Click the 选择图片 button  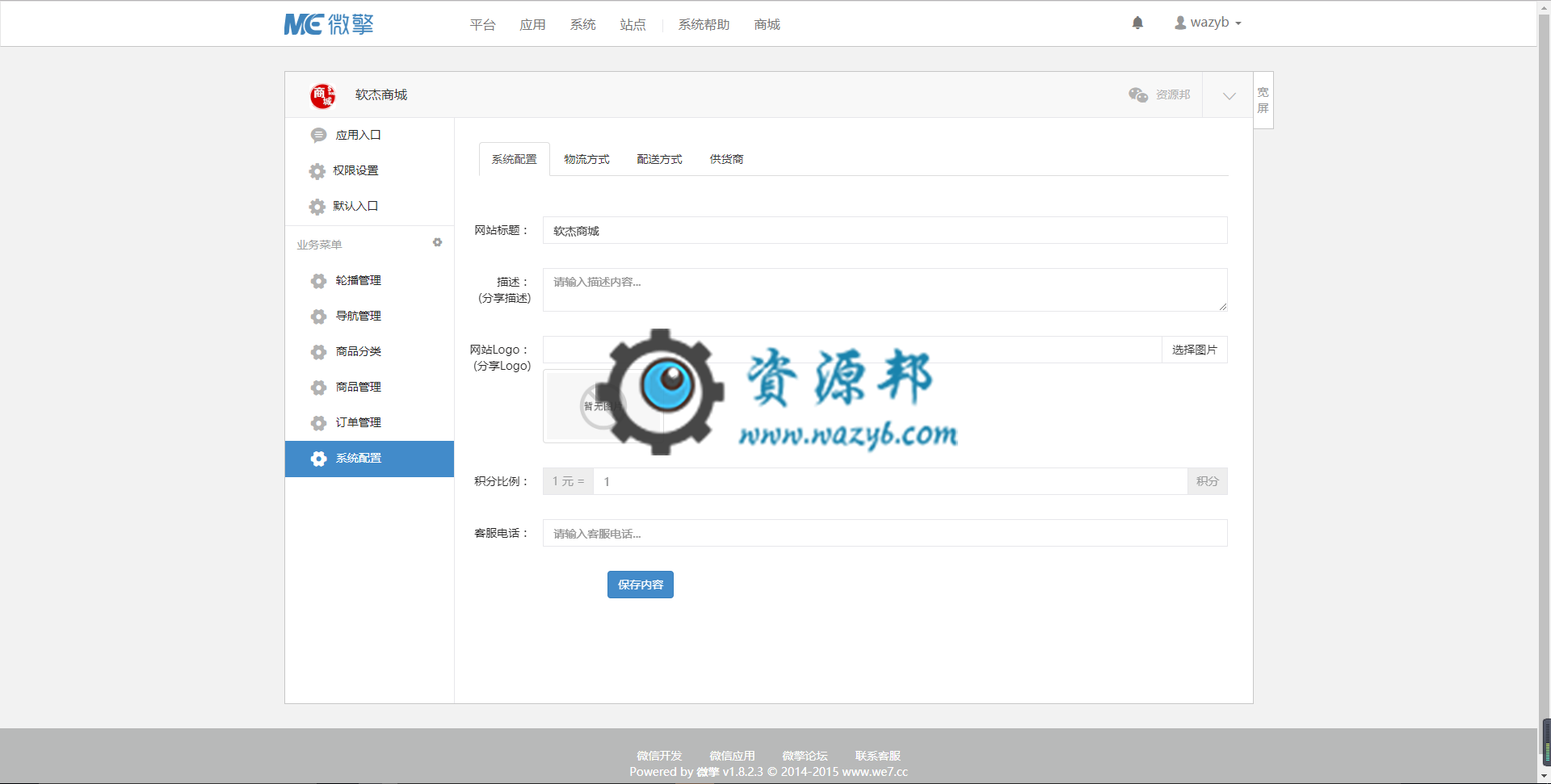click(x=1195, y=350)
